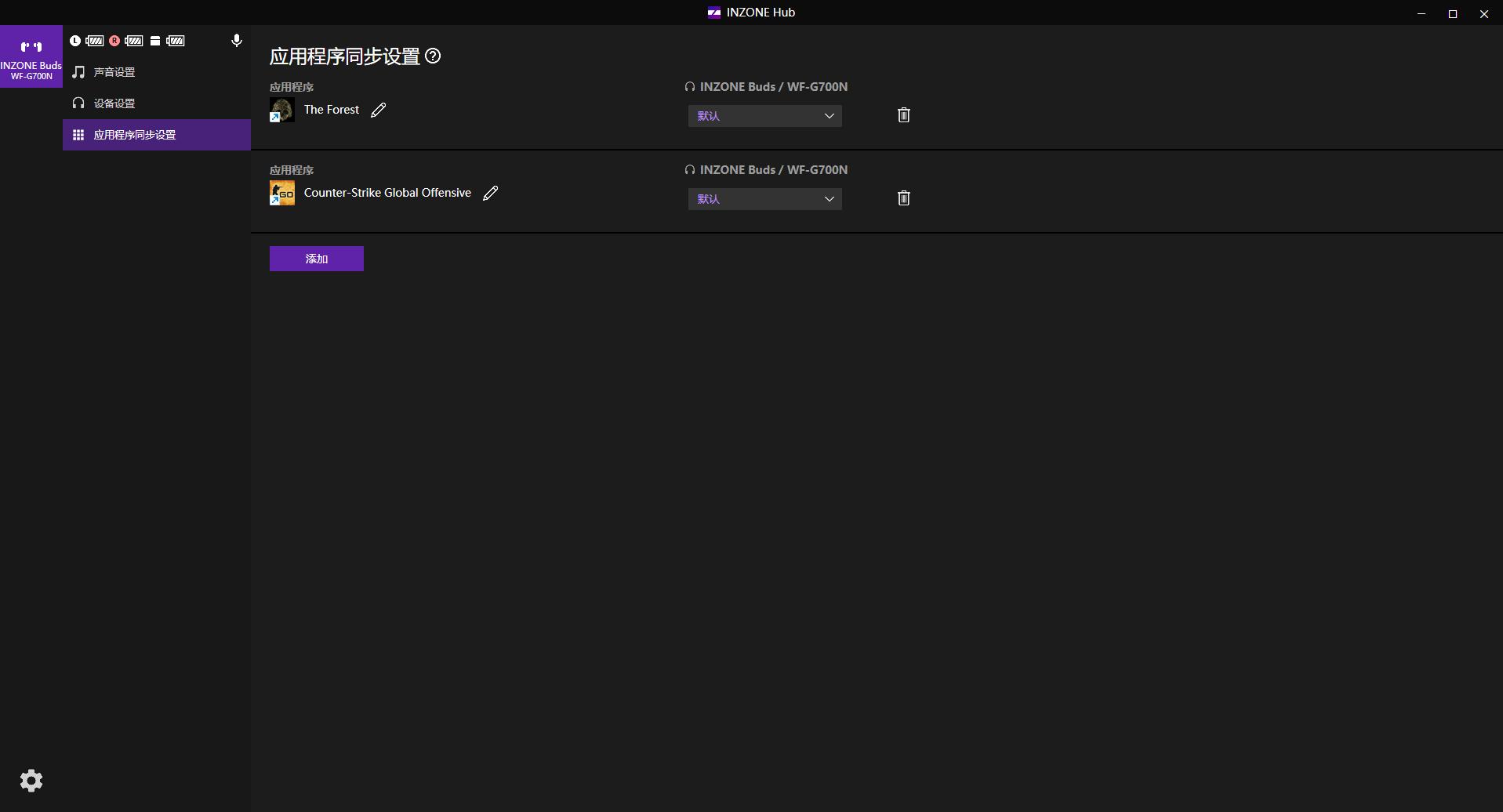Image resolution: width=1503 pixels, height=812 pixels.
Task: Click the microphone status icon
Action: click(x=237, y=41)
